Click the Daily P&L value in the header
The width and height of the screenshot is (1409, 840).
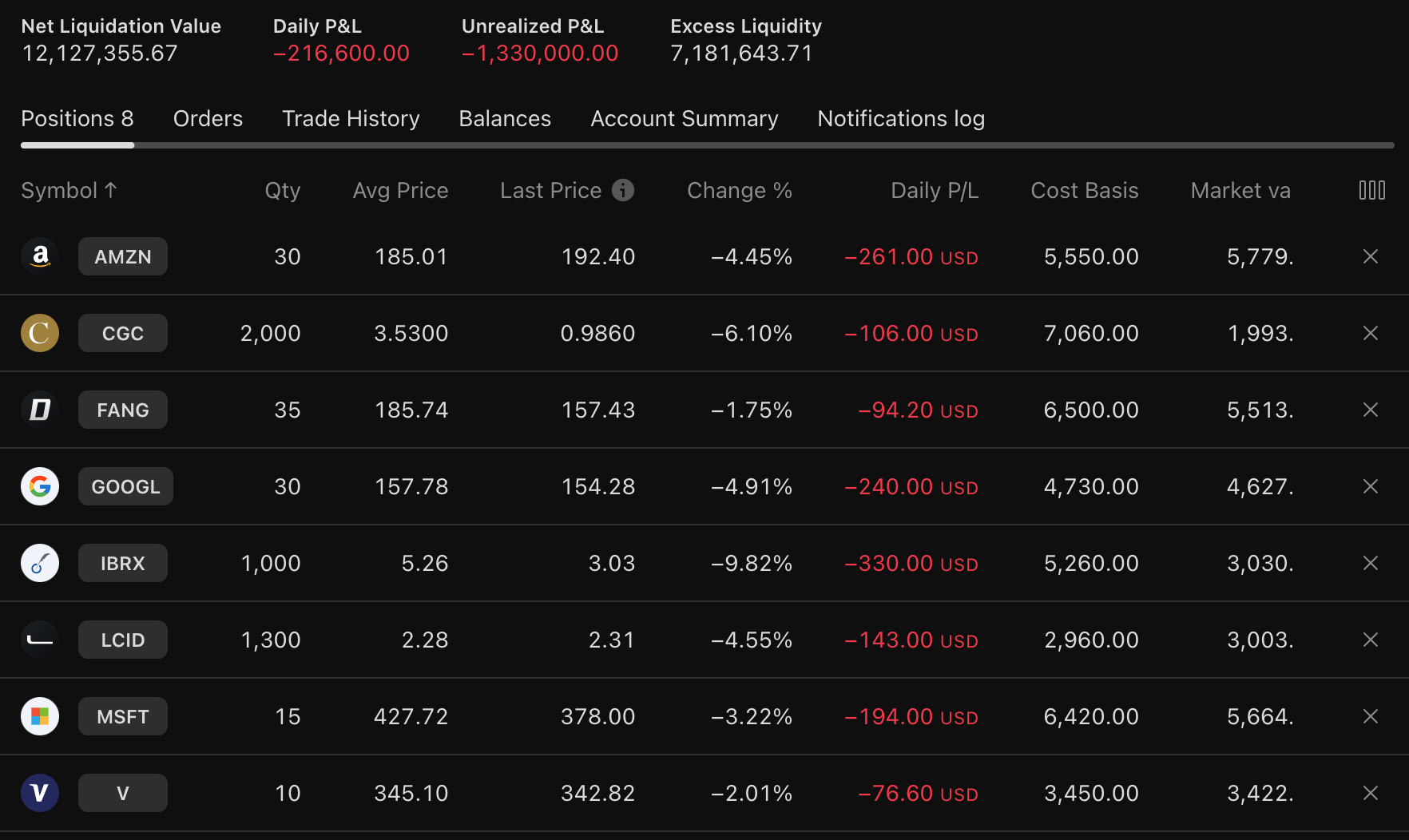[342, 53]
